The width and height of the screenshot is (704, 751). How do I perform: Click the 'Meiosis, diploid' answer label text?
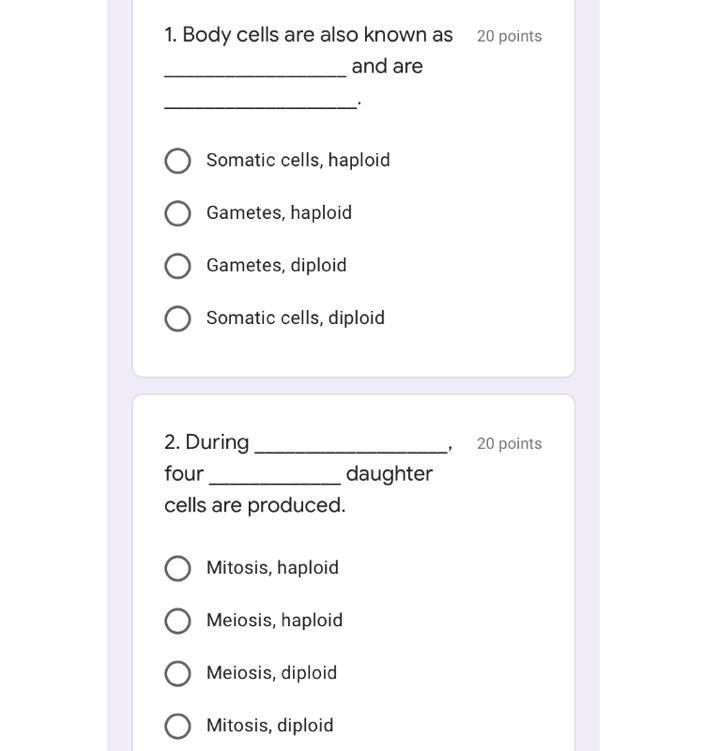click(271, 673)
